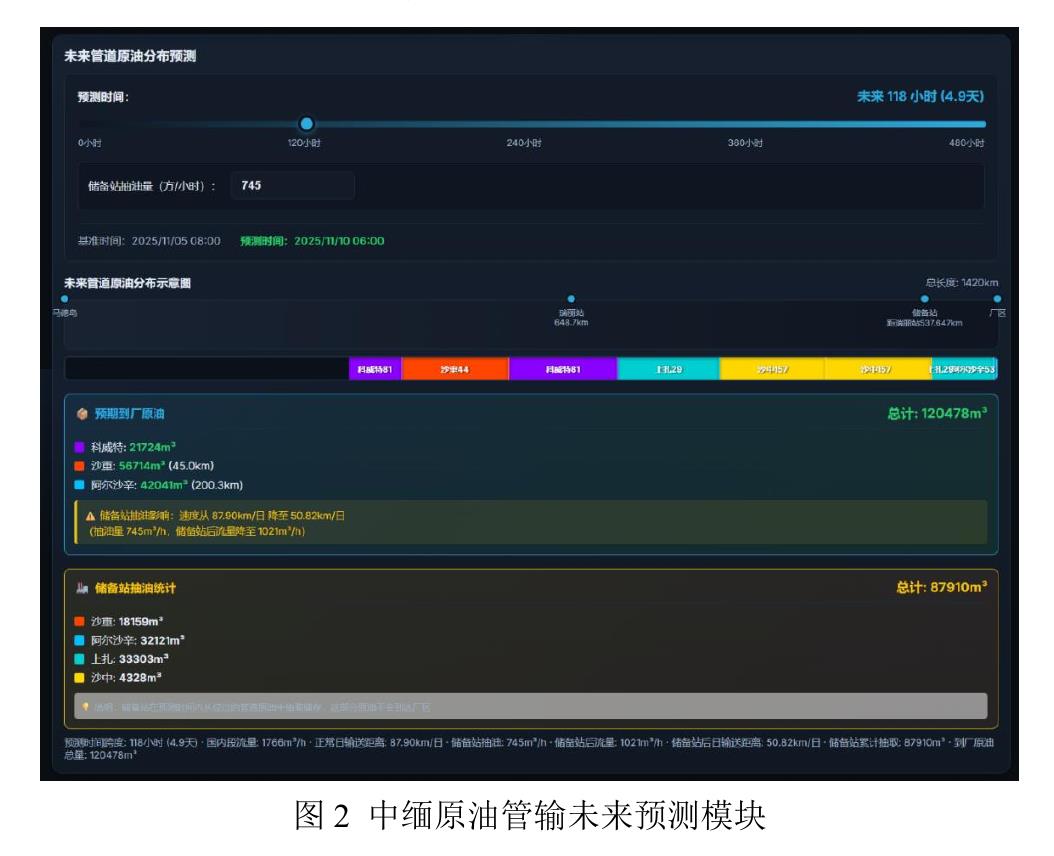Click the 240小时 tick label under the slider
The image size is (1054, 856).
pyautogui.click(x=524, y=143)
